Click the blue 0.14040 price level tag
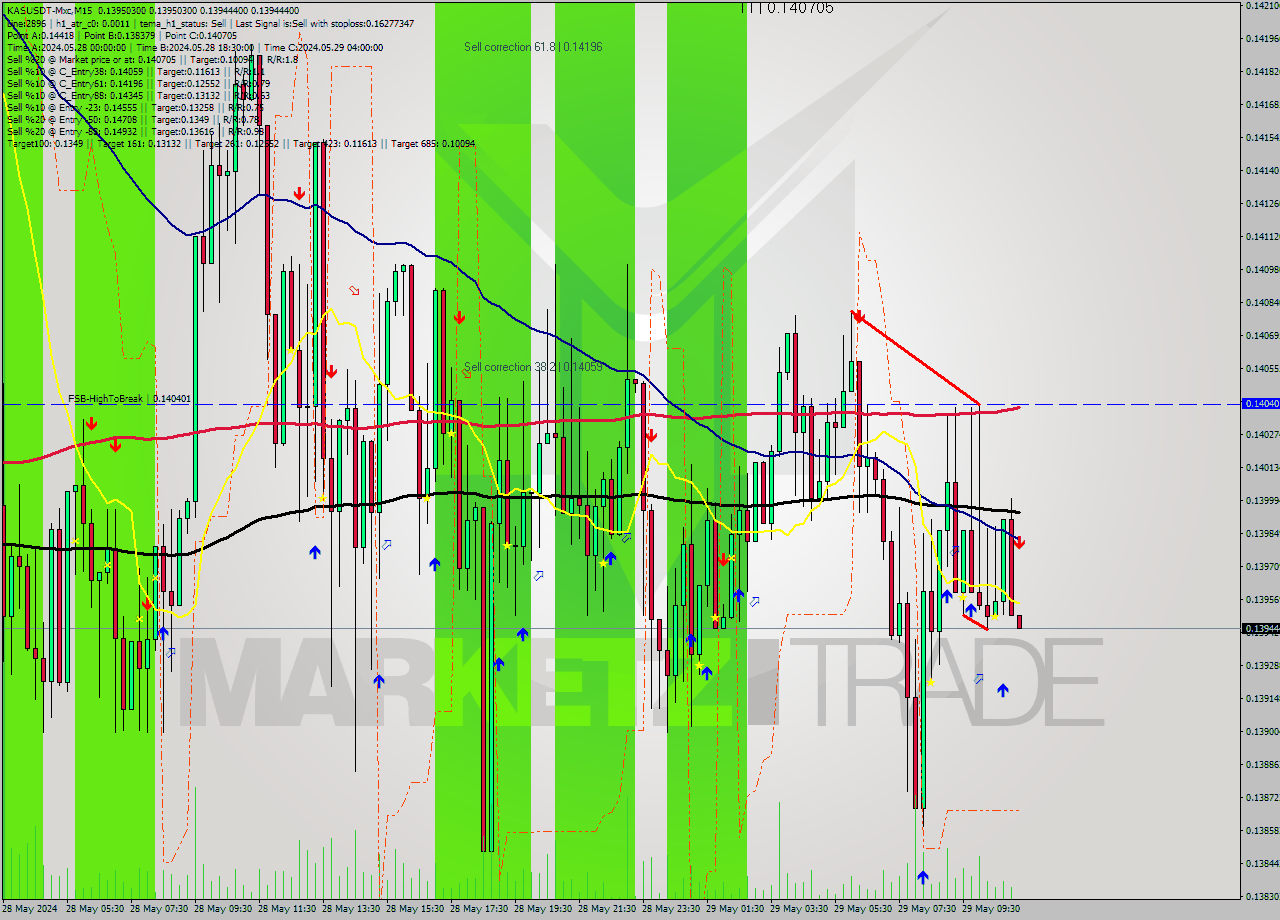Image resolution: width=1280 pixels, height=920 pixels. point(1259,403)
